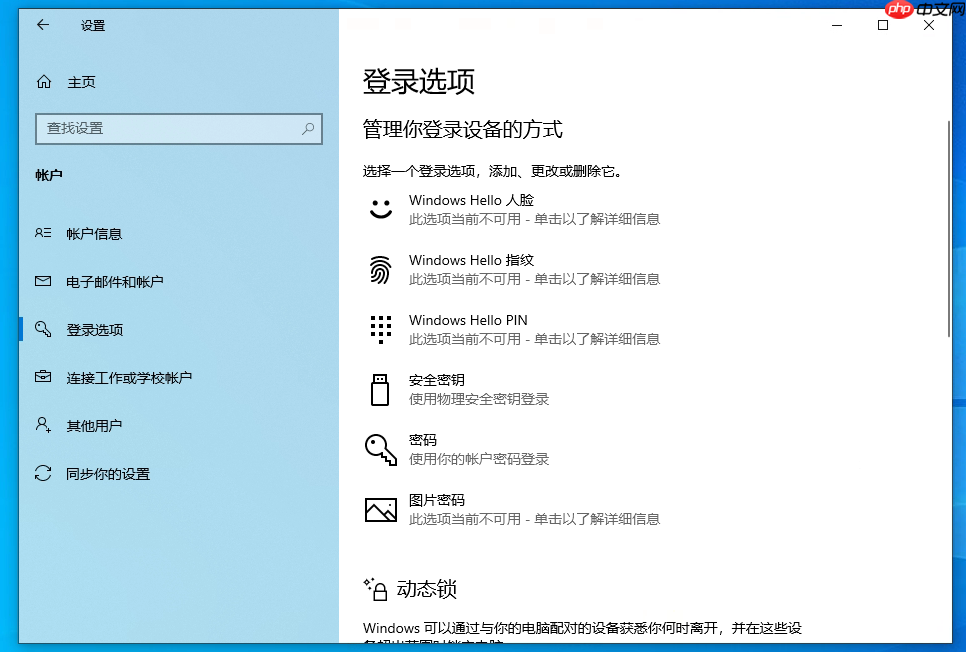Click the home icon next to 主页
The image size is (966, 652).
(x=44, y=82)
